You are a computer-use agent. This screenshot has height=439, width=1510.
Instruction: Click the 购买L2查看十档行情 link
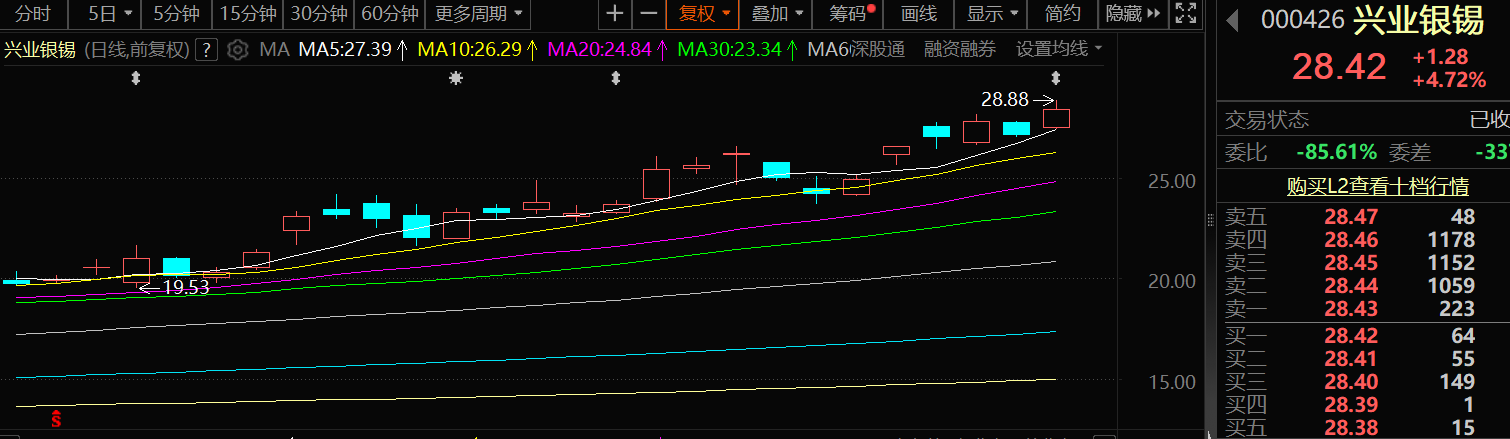click(1362, 186)
